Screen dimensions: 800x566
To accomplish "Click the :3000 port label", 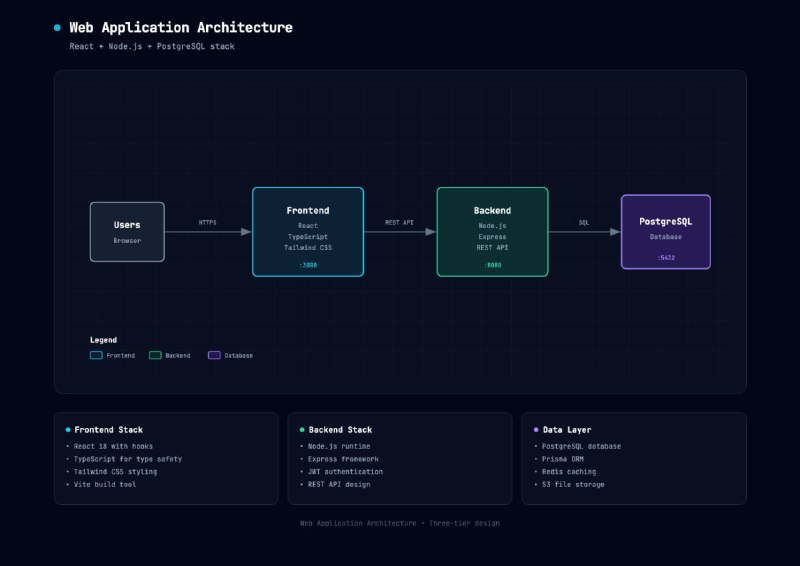I will [307, 265].
